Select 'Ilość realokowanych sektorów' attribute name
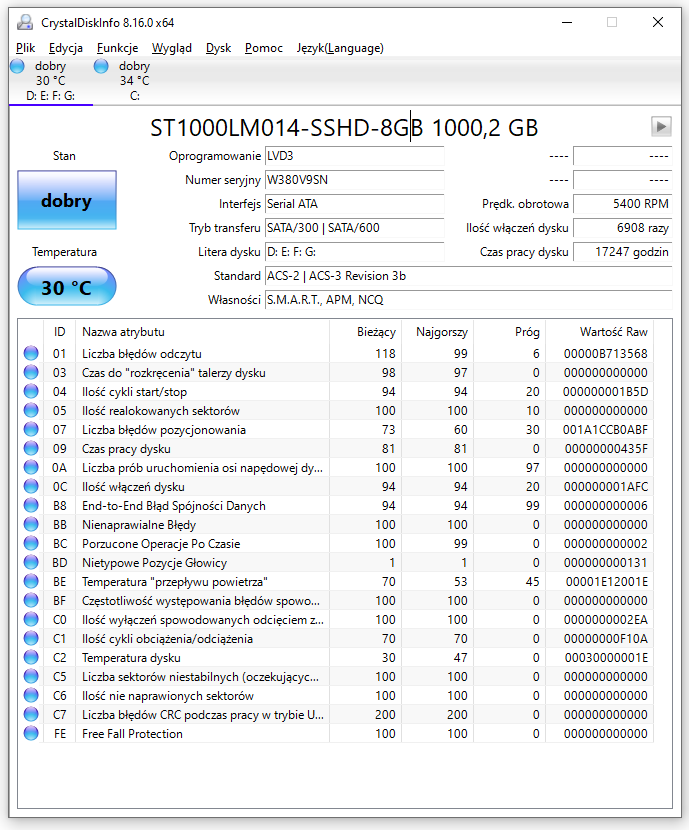Screen dimensions: 689x830 click(x=161, y=411)
